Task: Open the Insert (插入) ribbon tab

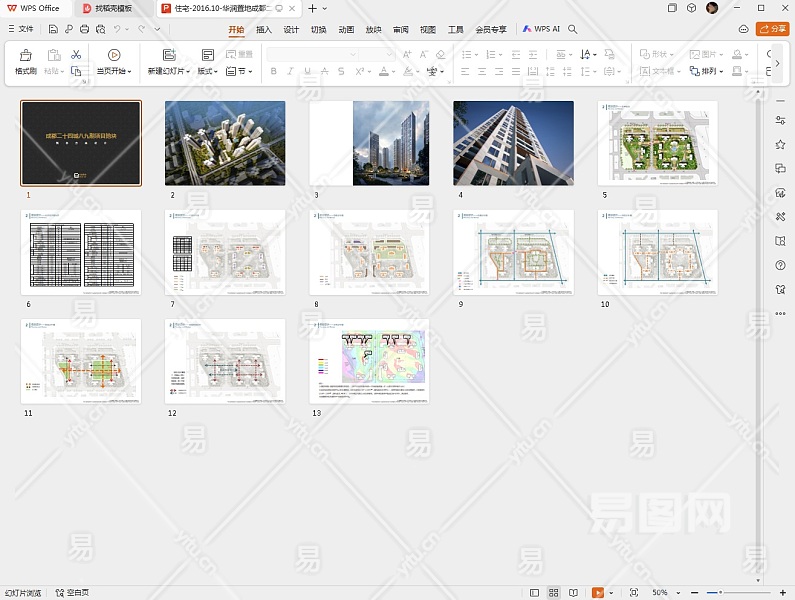Action: point(264,30)
